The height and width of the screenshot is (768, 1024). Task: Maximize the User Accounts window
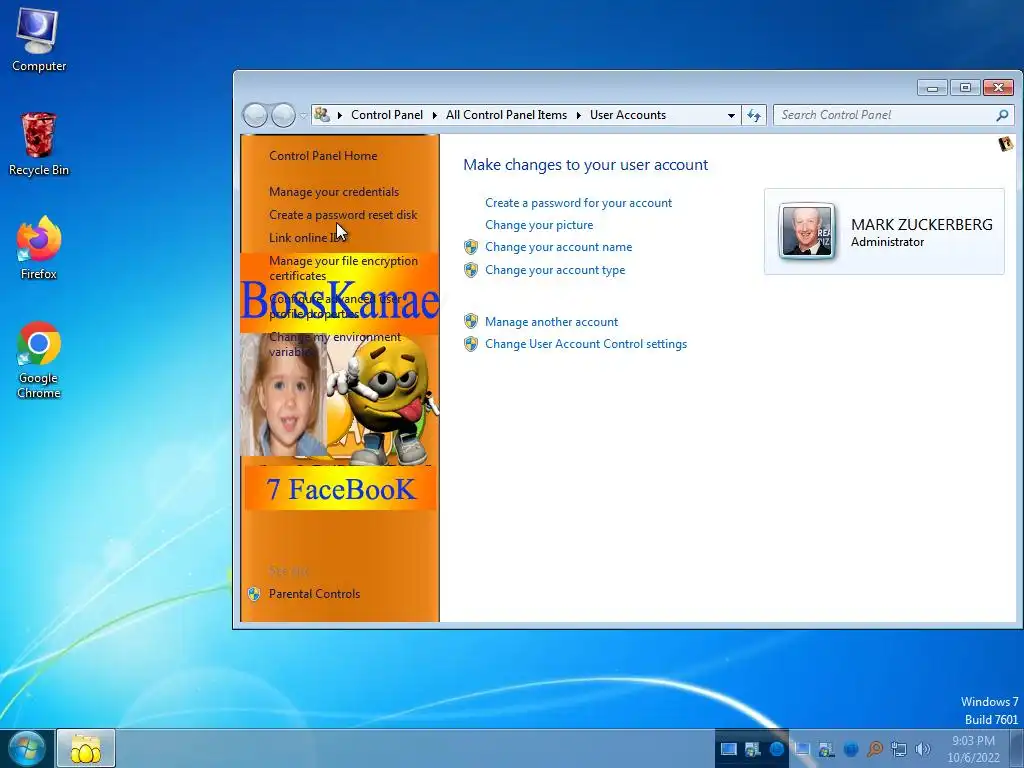(965, 88)
